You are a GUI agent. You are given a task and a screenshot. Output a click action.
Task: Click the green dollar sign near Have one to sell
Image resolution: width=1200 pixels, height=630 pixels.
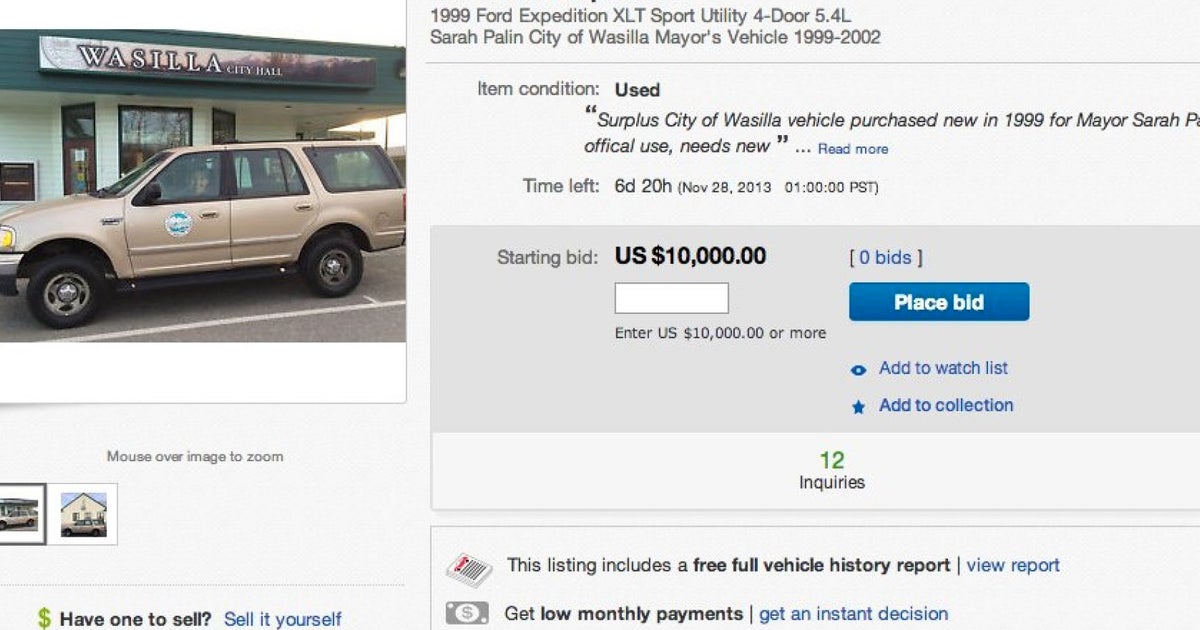pyautogui.click(x=44, y=618)
